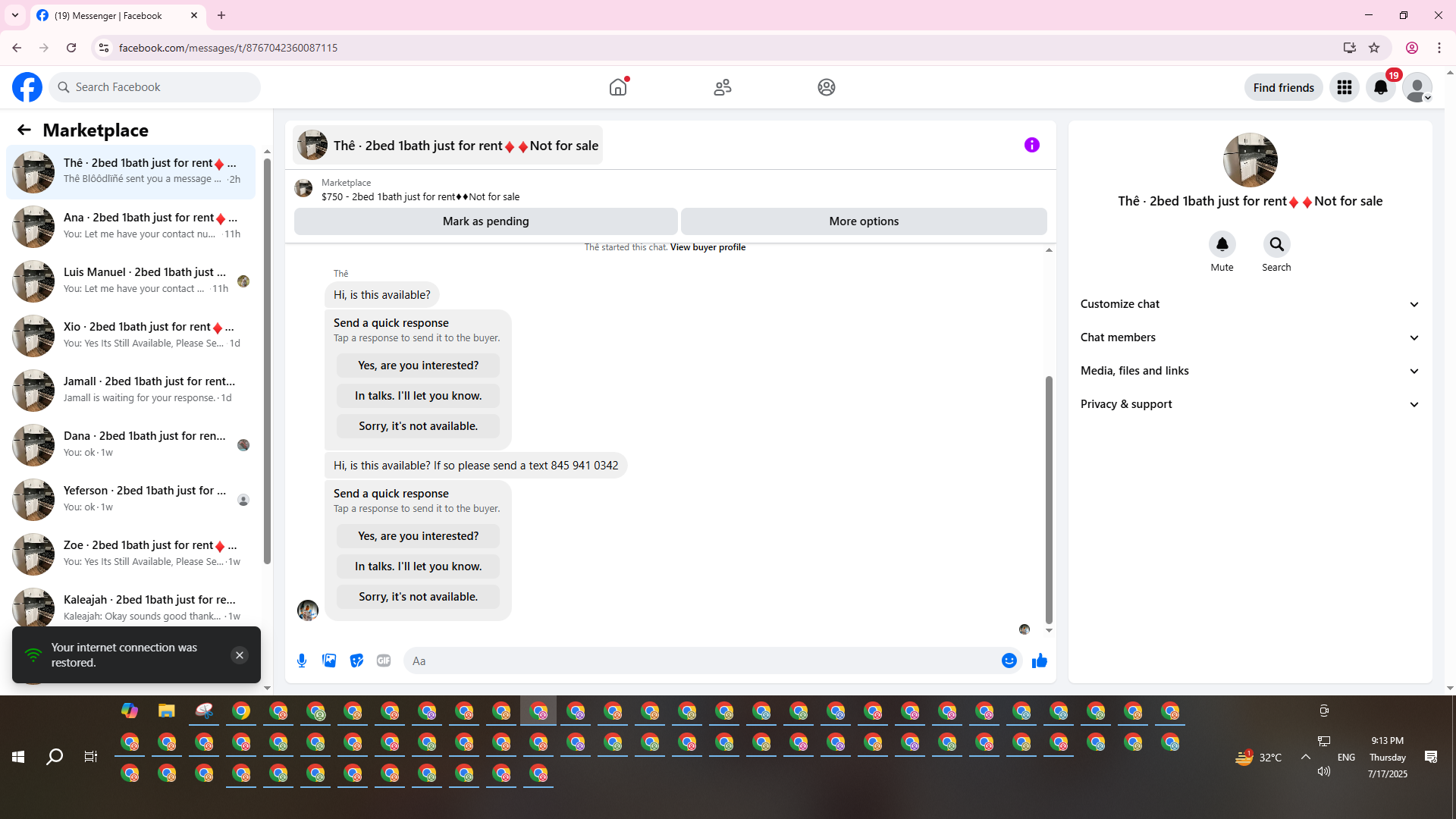Click Mark as pending button

[x=485, y=221]
